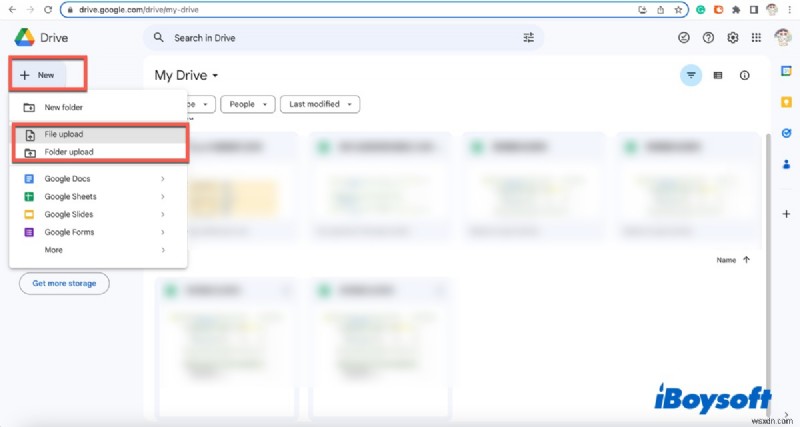Select Google Sheets in New menu
This screenshot has height=427, width=800.
point(98,196)
